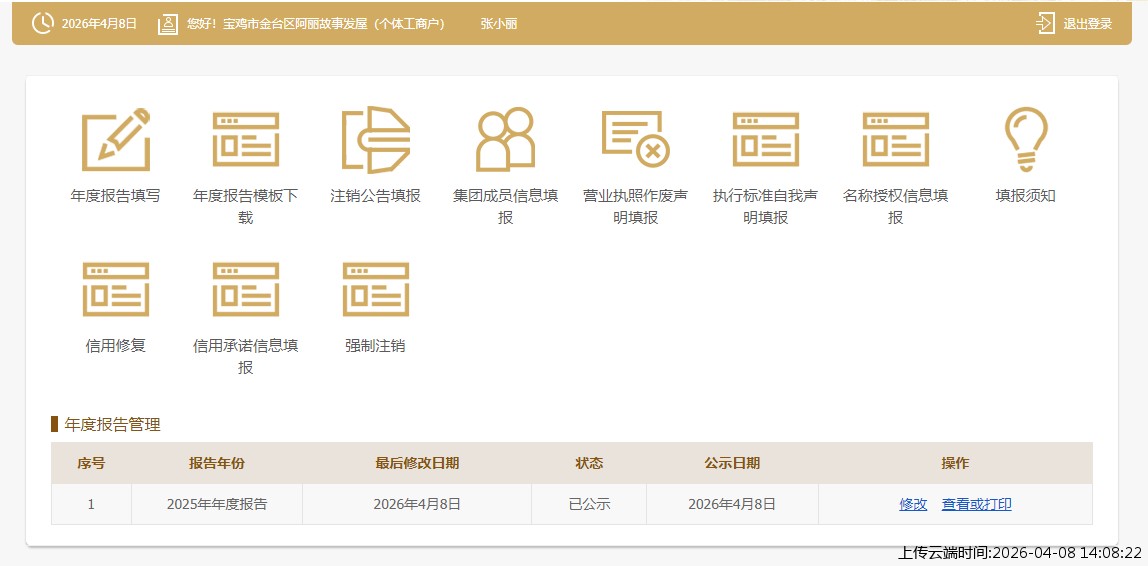This screenshot has height=566, width=1148.
Task: Click the header date 2026年4月8日
Action: [x=99, y=23]
